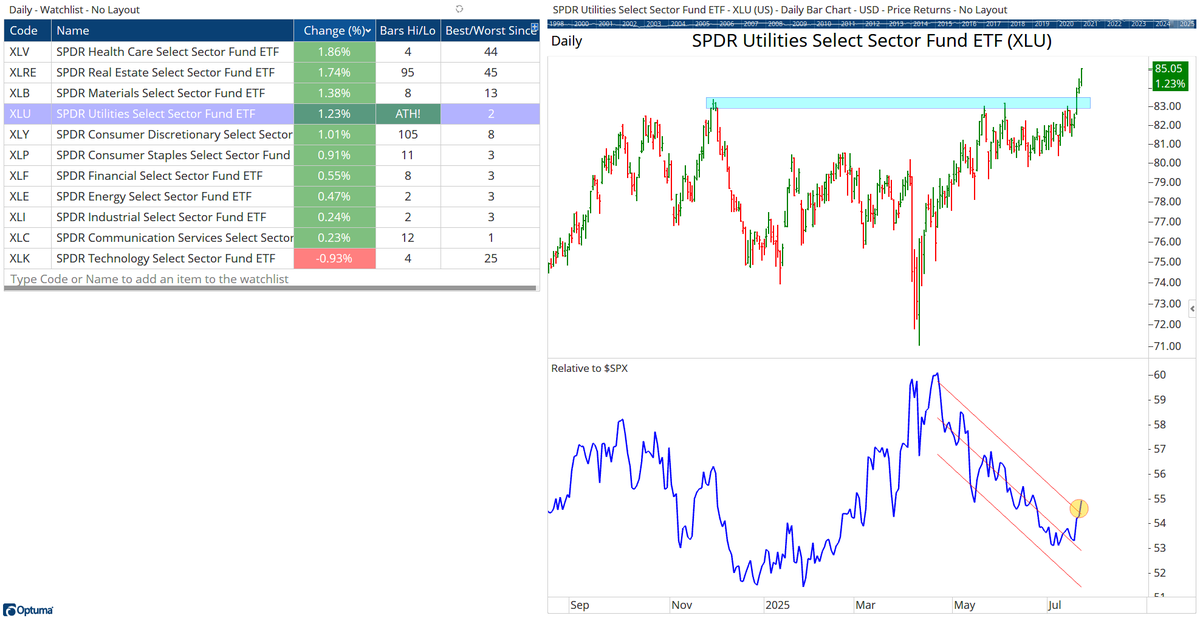The height and width of the screenshot is (618, 1200).
Task: Select the XLB Materials row
Action: [x=271, y=93]
